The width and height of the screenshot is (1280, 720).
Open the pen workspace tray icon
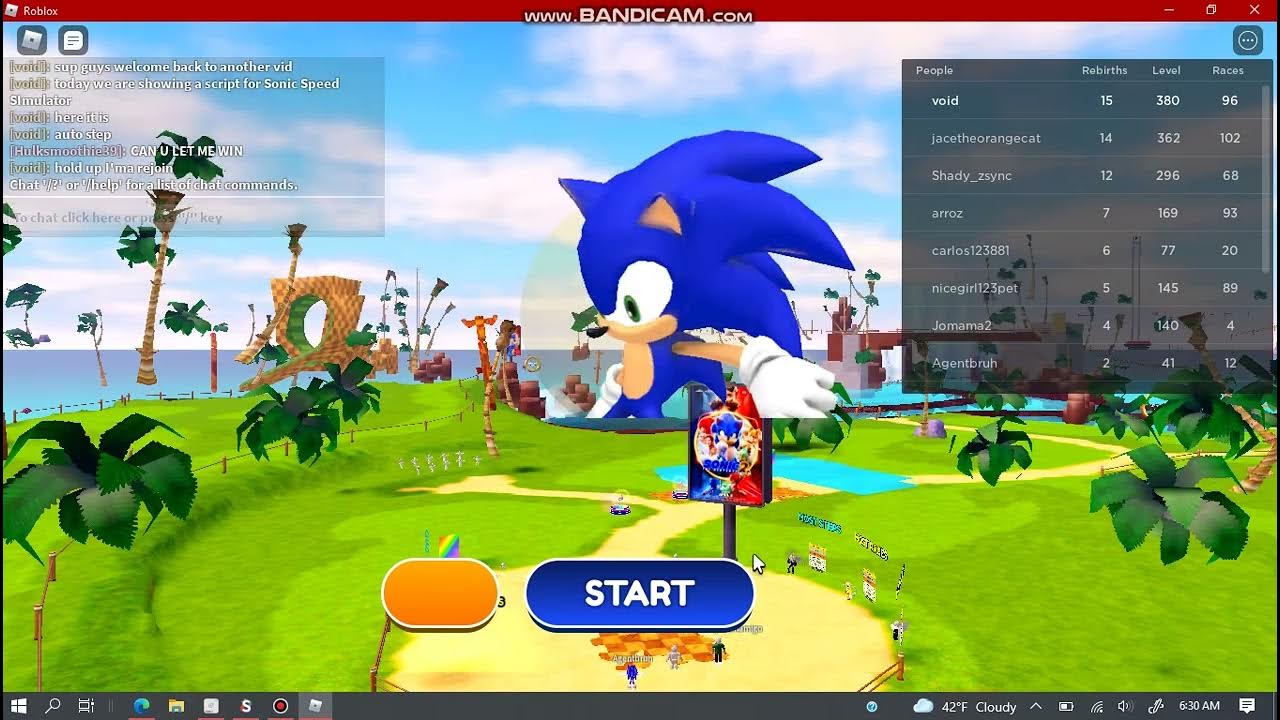point(1155,706)
